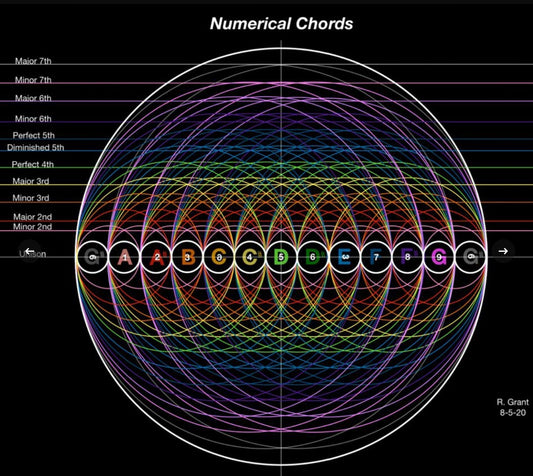Select the blue E circle

tap(344, 257)
